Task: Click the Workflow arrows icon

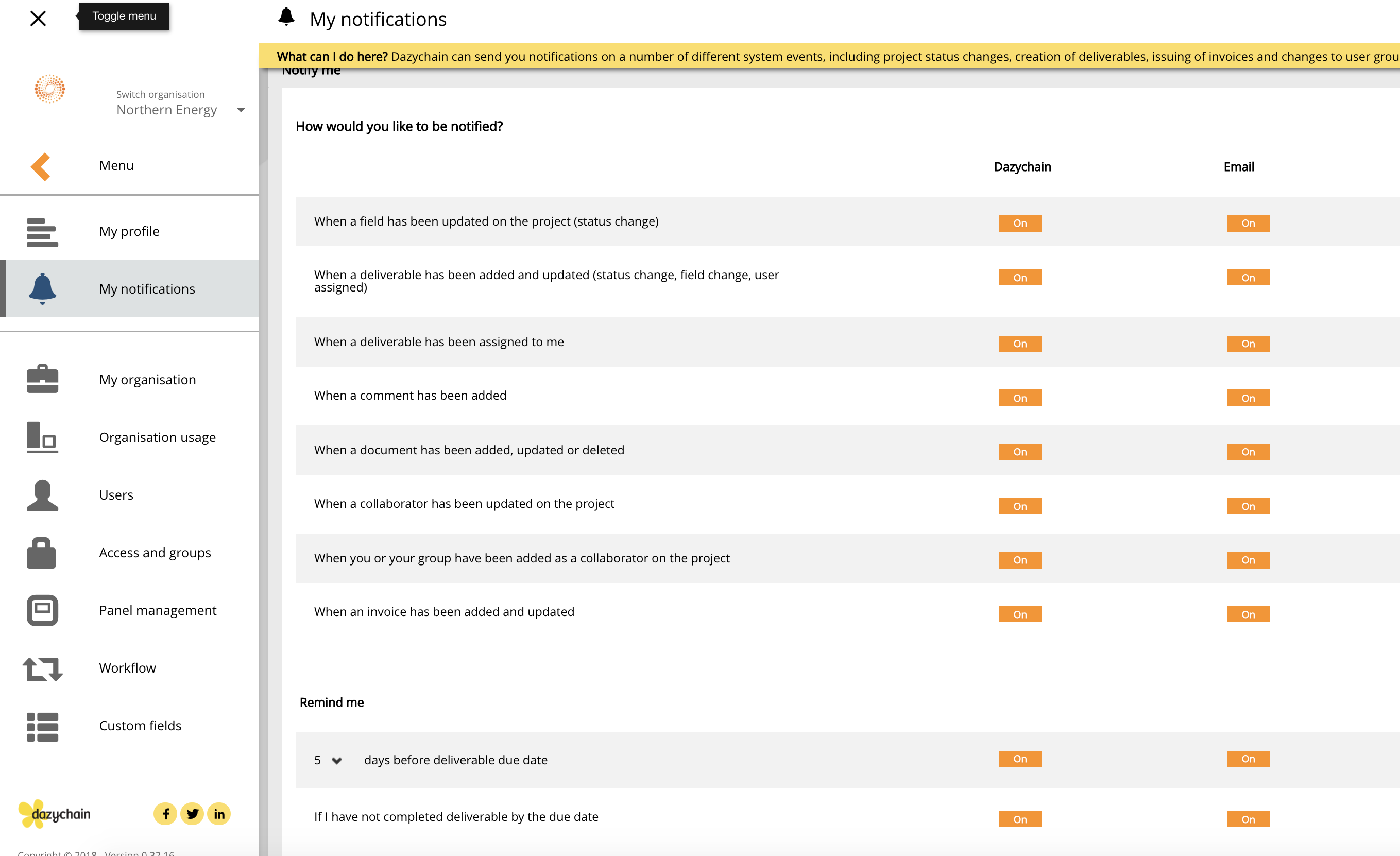Action: [42, 669]
